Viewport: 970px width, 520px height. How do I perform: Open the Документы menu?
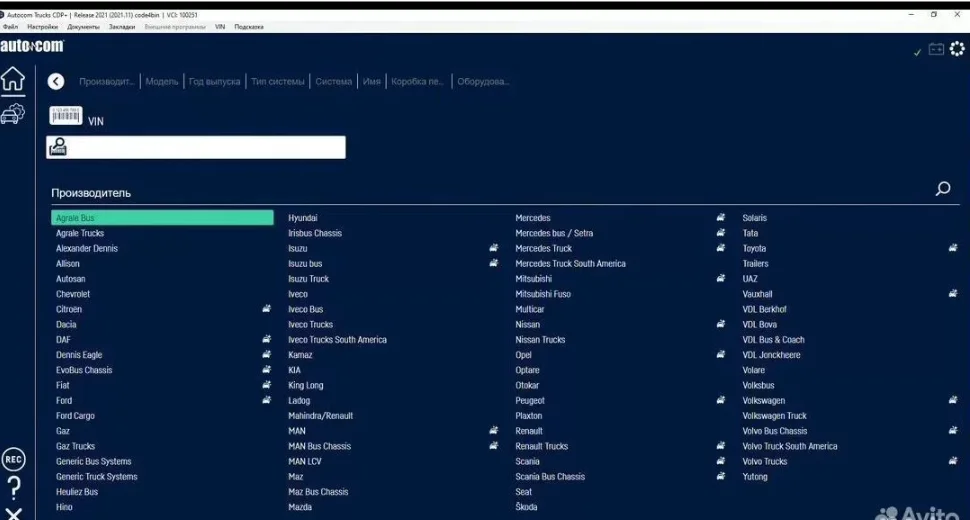click(x=84, y=27)
